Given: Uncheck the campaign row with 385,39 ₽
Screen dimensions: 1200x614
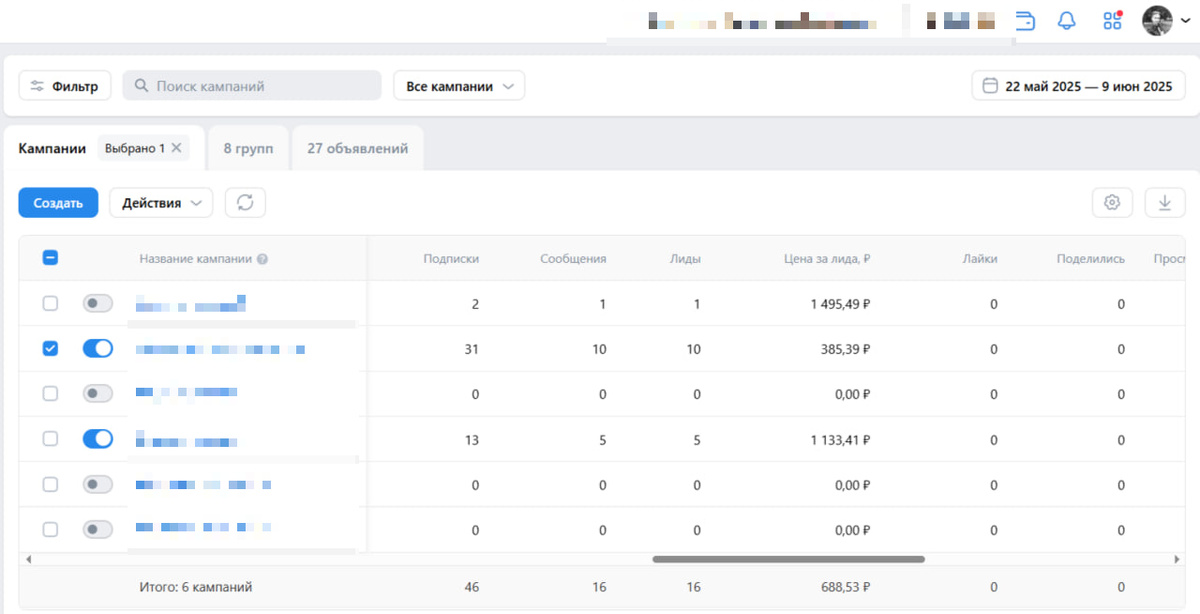Looking at the screenshot, I should 50,349.
